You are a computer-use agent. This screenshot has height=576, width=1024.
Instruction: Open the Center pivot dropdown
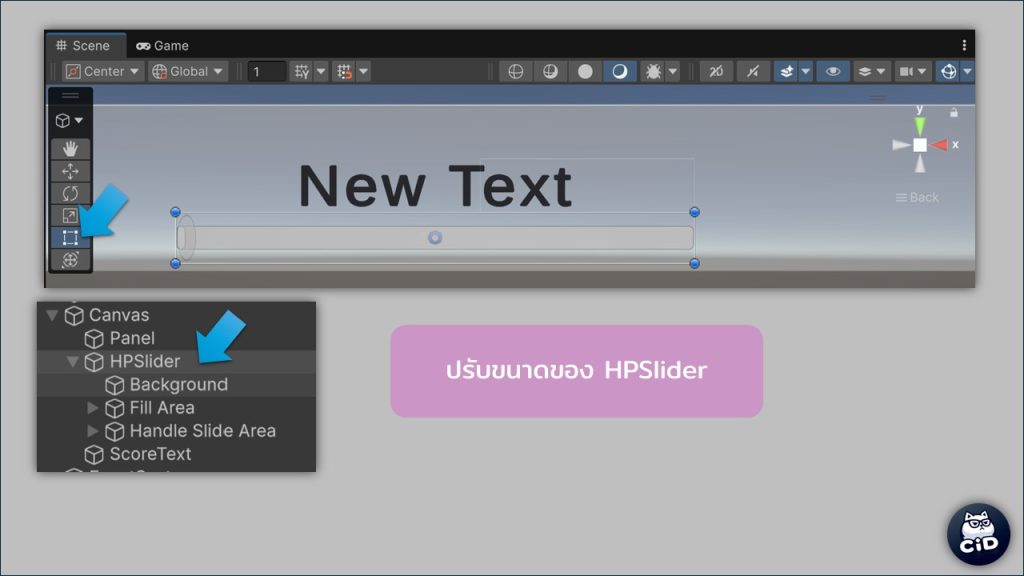pyautogui.click(x=102, y=71)
